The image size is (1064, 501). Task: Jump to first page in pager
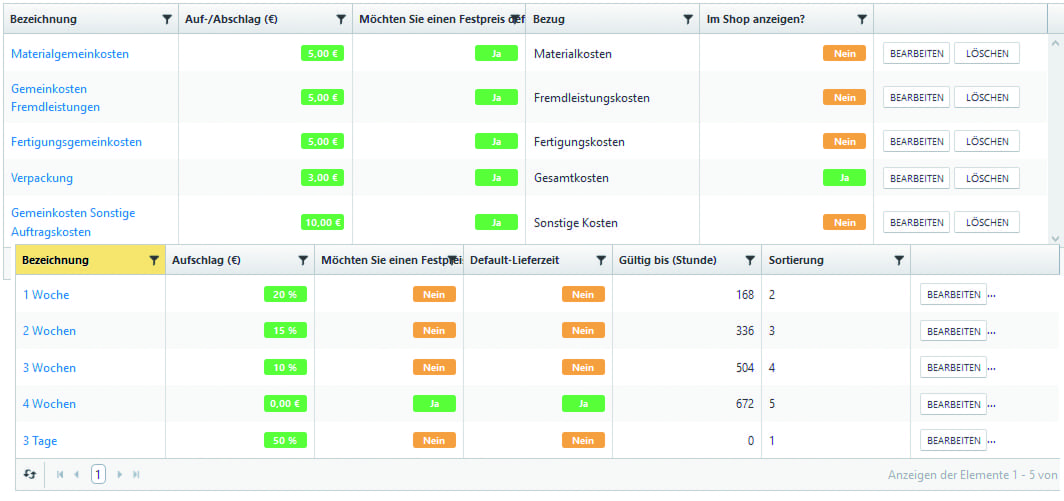(60, 475)
